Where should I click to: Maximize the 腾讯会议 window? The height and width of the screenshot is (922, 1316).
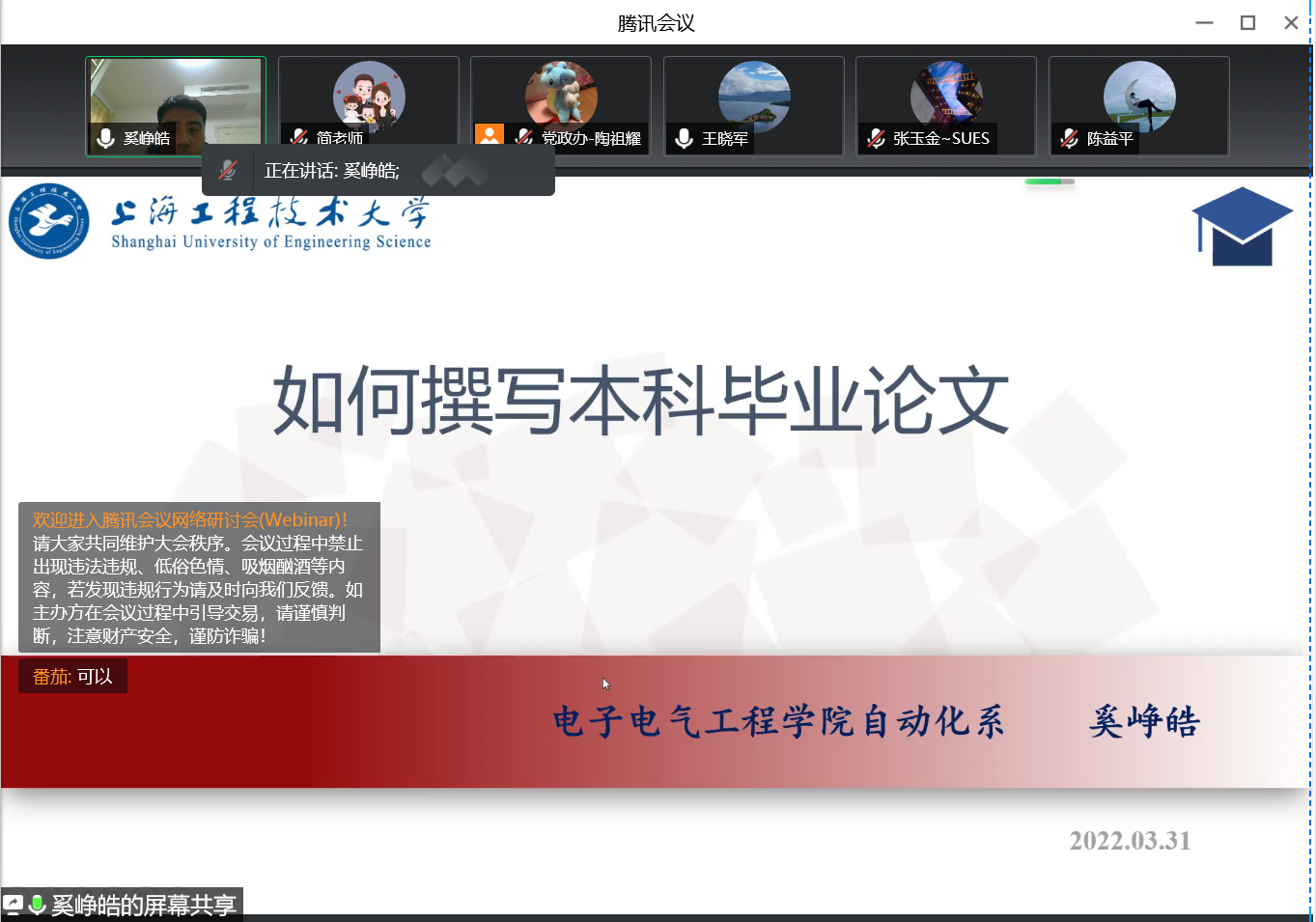pyautogui.click(x=1247, y=22)
